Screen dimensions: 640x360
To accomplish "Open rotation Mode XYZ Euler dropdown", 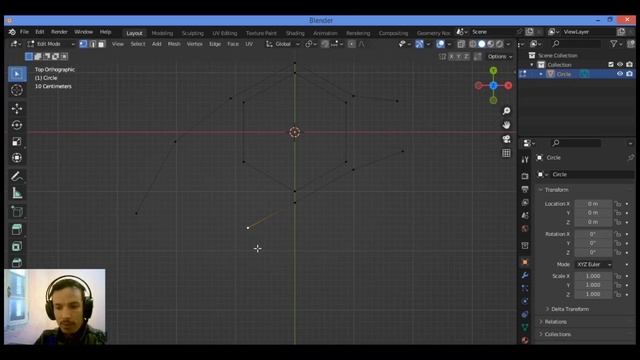I will (x=593, y=264).
